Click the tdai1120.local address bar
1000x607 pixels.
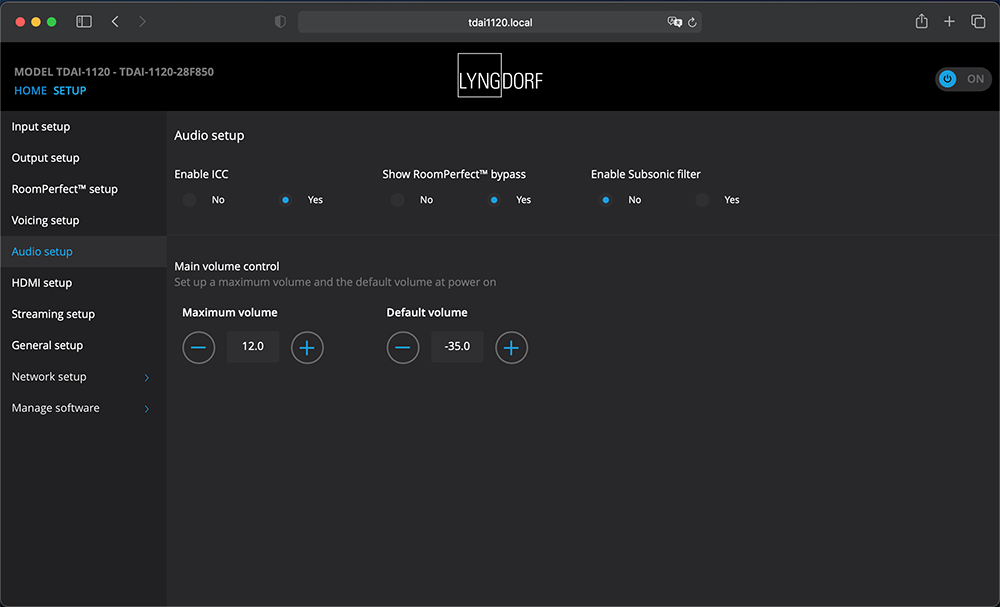[500, 22]
